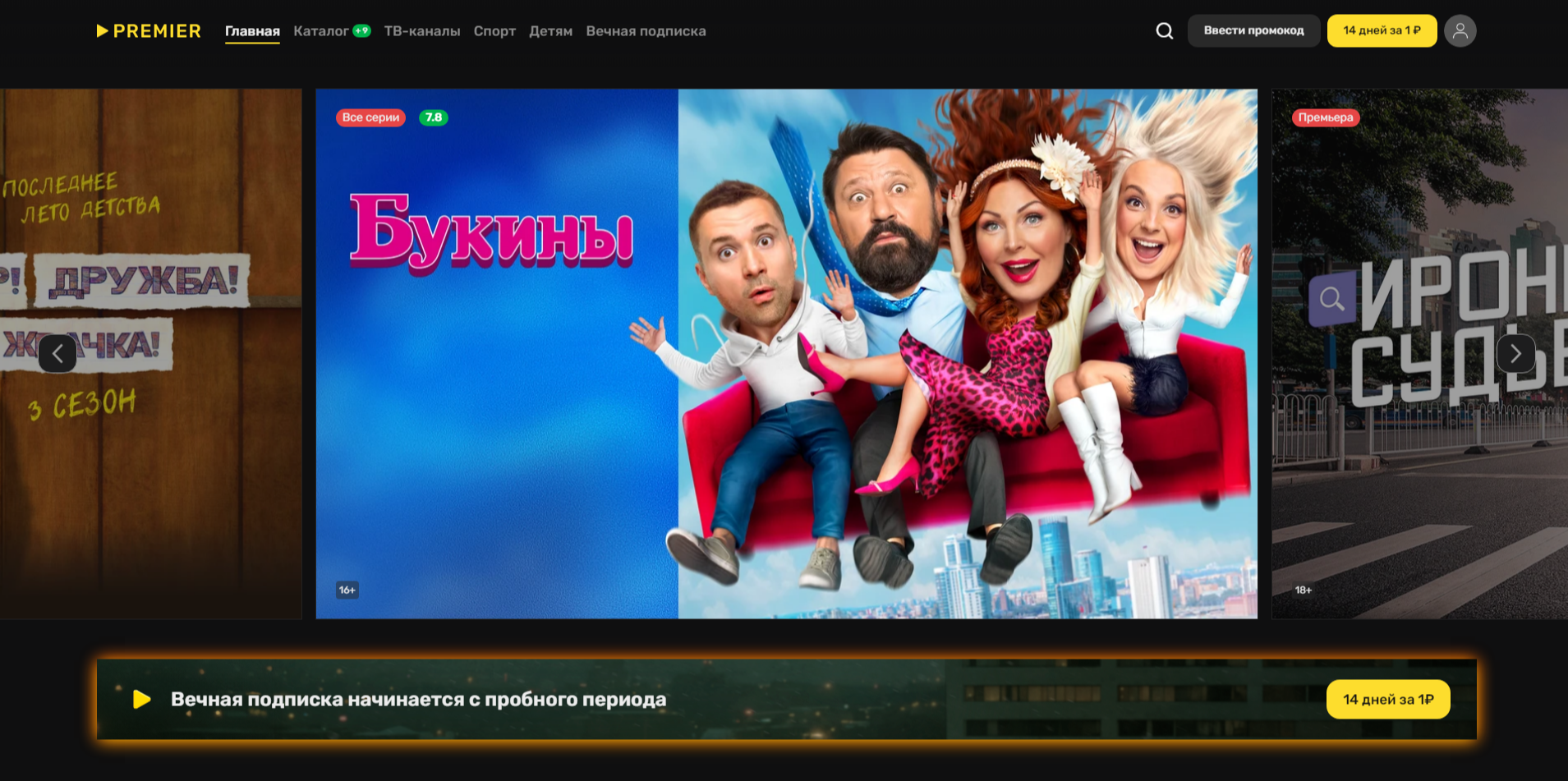Viewport: 1568px width, 781px height.
Task: Navigate to ТВ-каналы
Action: point(422,31)
